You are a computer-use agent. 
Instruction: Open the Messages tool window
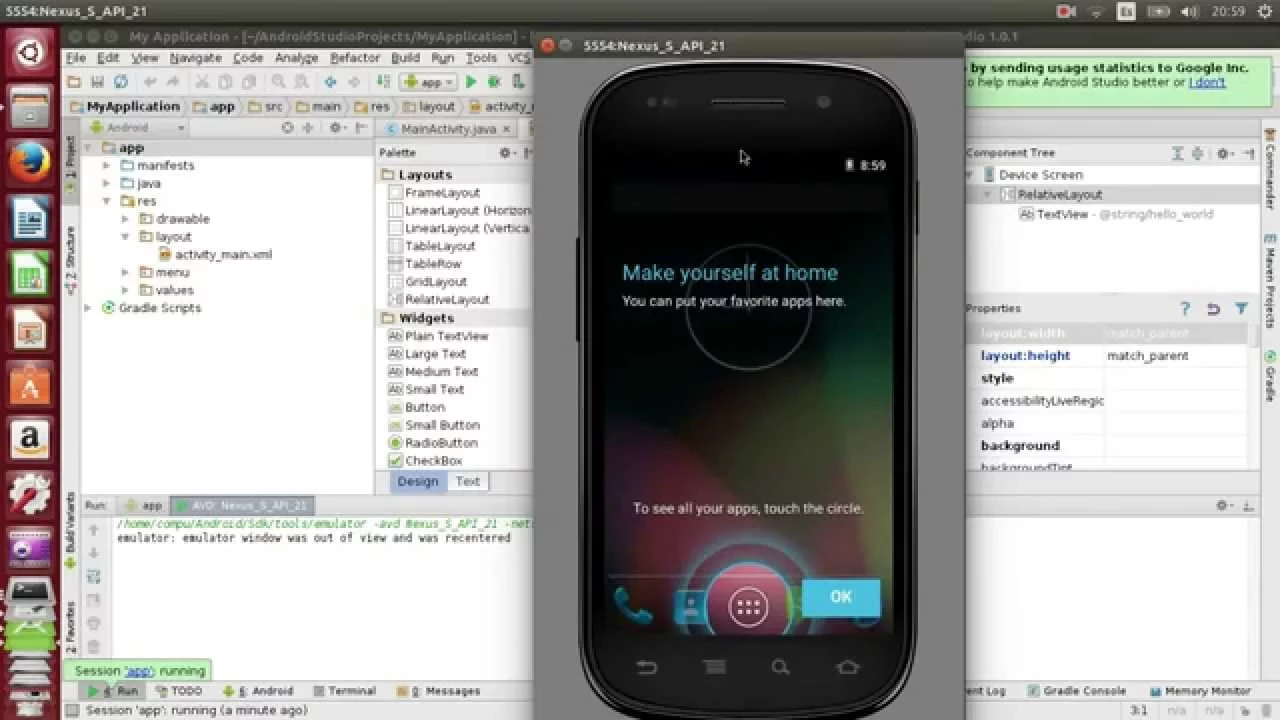[439, 691]
